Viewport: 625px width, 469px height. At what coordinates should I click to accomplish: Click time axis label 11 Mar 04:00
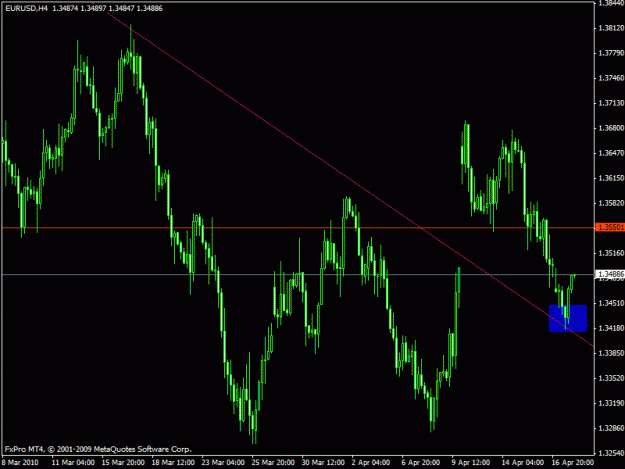(x=73, y=463)
